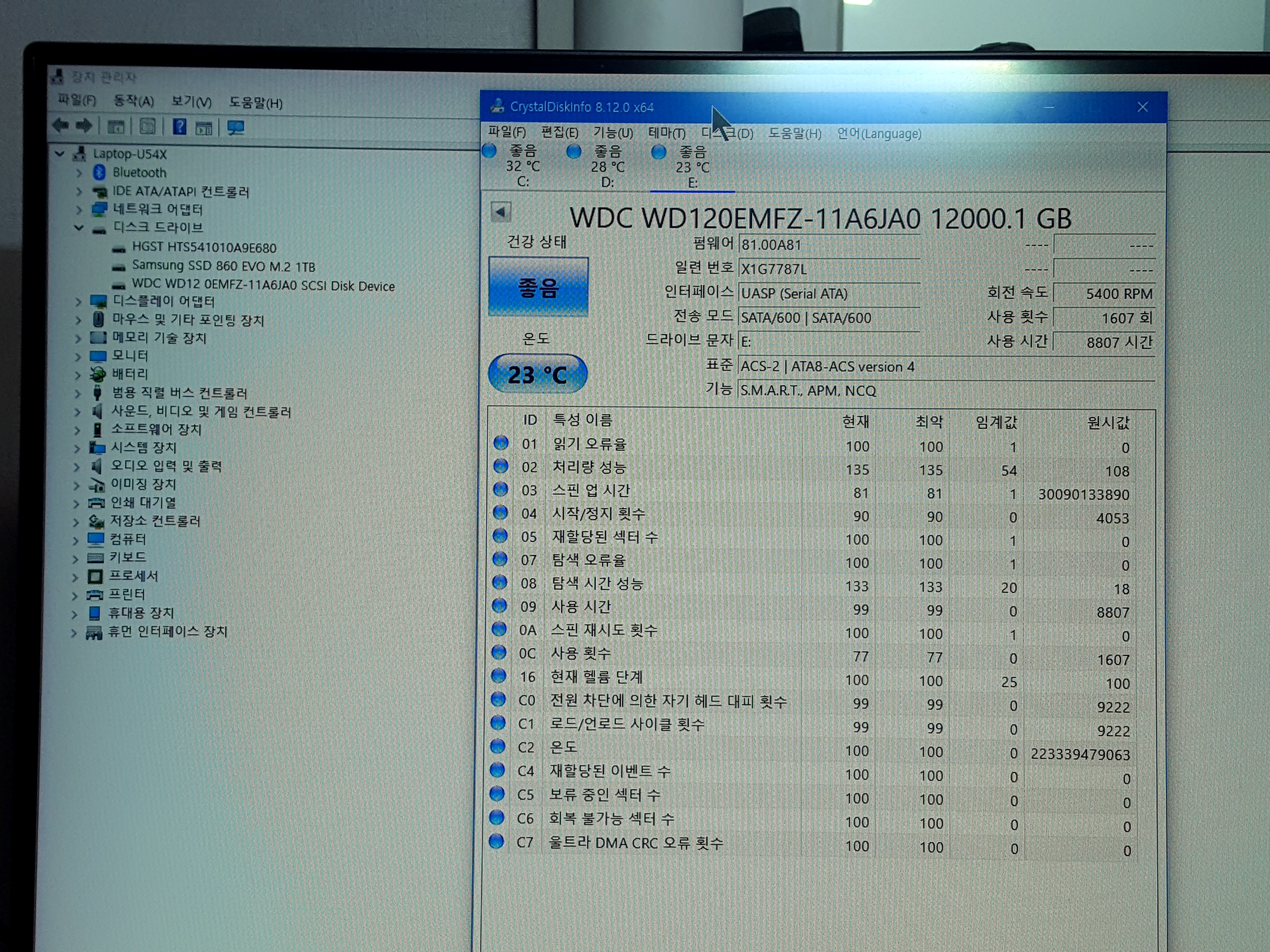Image resolution: width=1270 pixels, height=952 pixels.
Task: Open the 기능(U) menu
Action: pyautogui.click(x=612, y=133)
